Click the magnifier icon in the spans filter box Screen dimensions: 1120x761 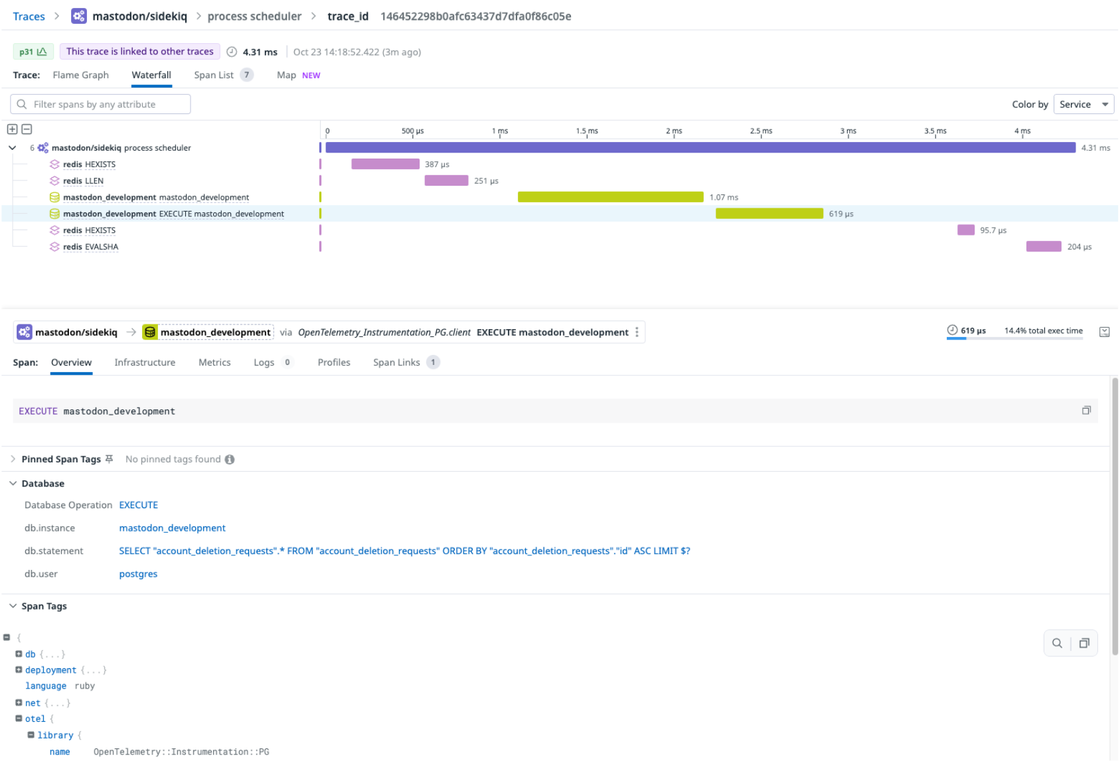[x=22, y=104]
